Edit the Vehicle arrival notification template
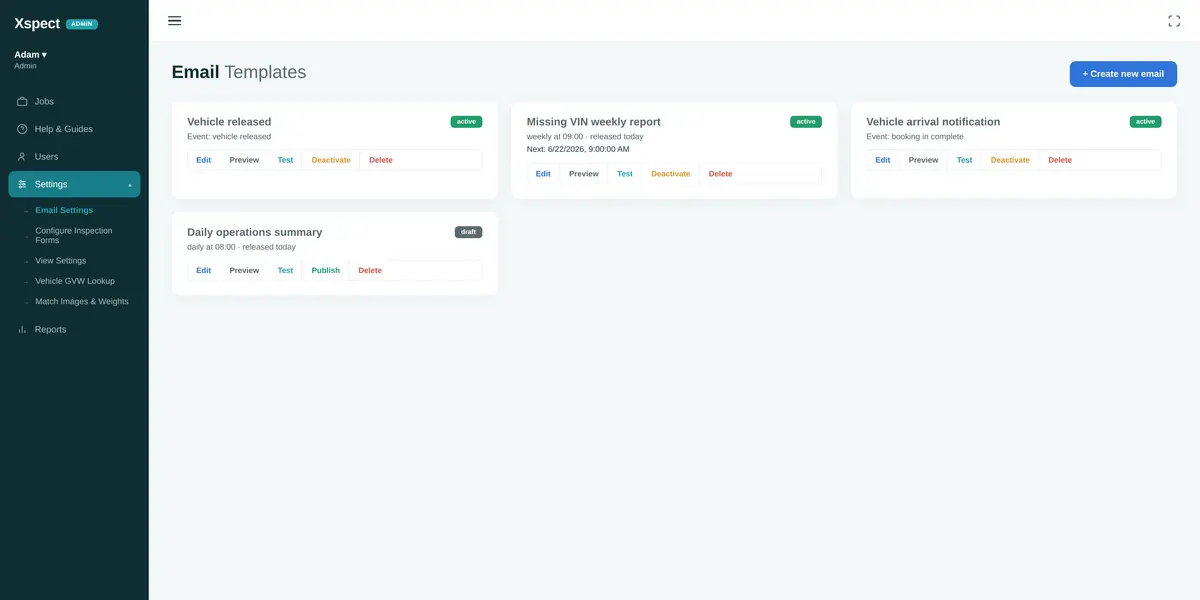This screenshot has height=600, width=1200. (883, 160)
